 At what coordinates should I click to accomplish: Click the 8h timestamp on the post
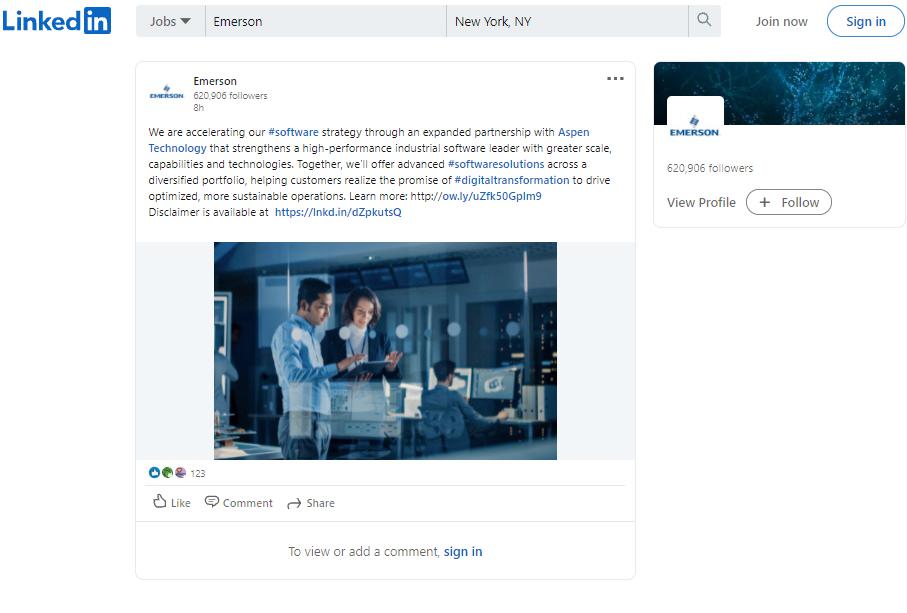(x=198, y=108)
